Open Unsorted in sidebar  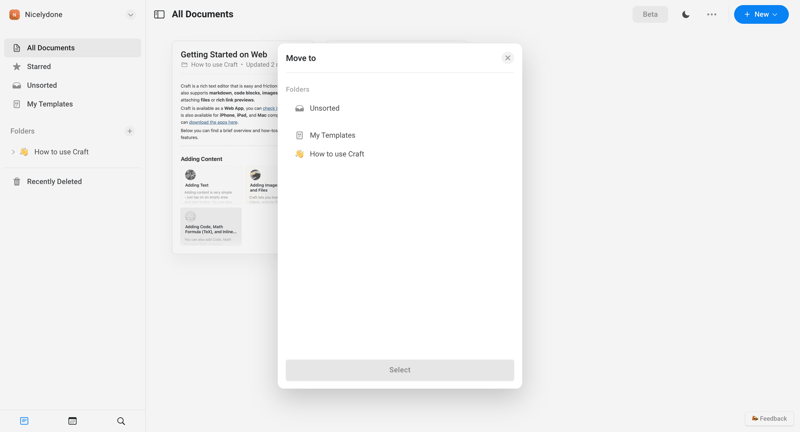point(72,85)
